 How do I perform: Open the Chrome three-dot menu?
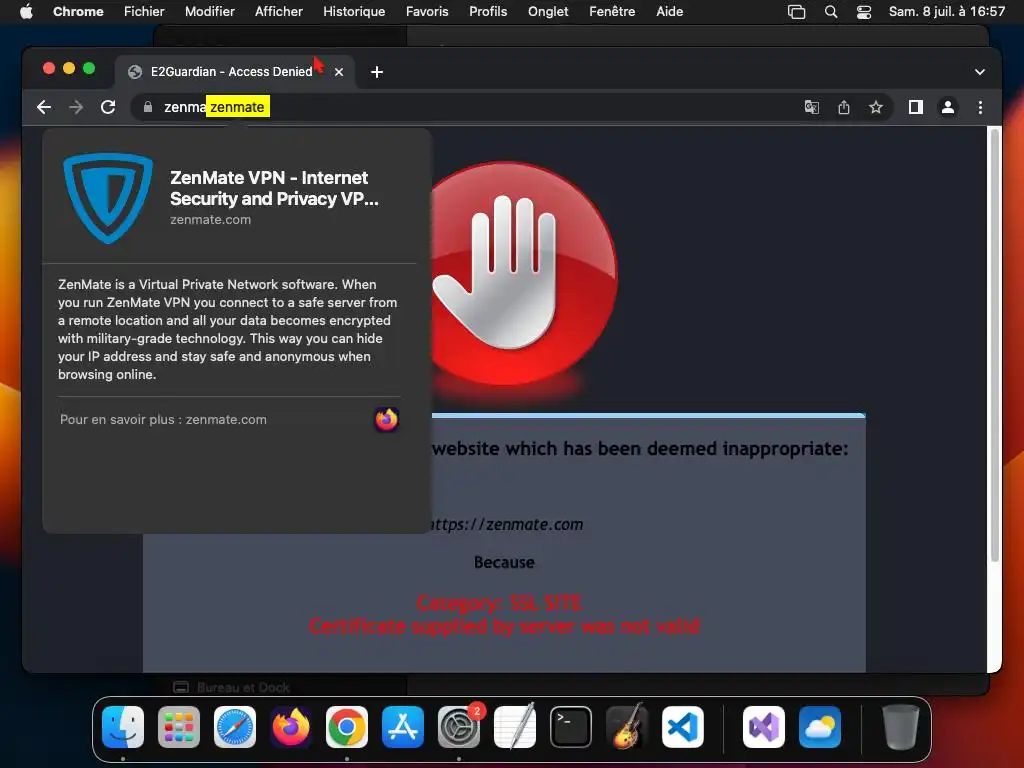click(980, 107)
